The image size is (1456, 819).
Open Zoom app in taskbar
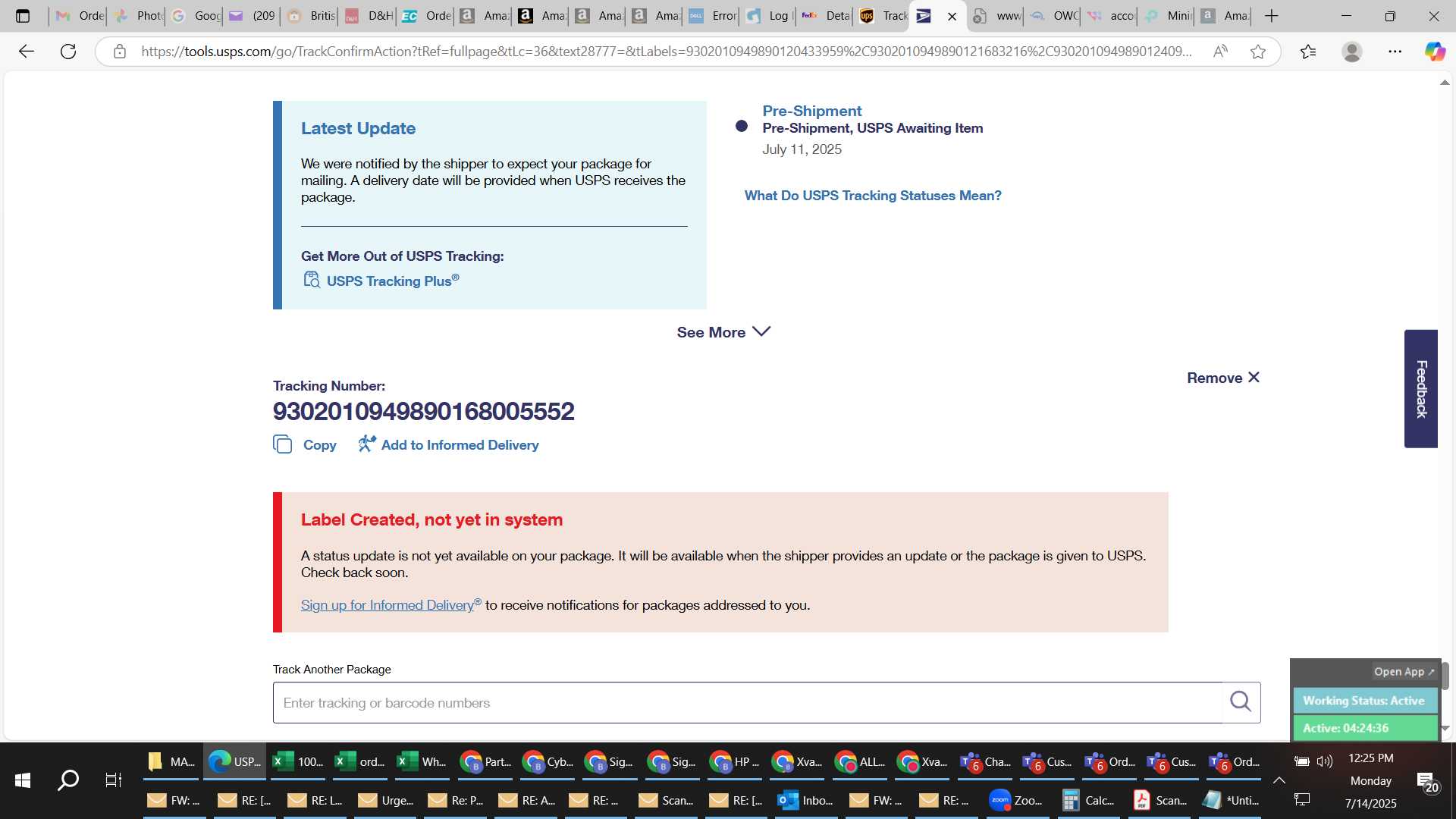1015,801
